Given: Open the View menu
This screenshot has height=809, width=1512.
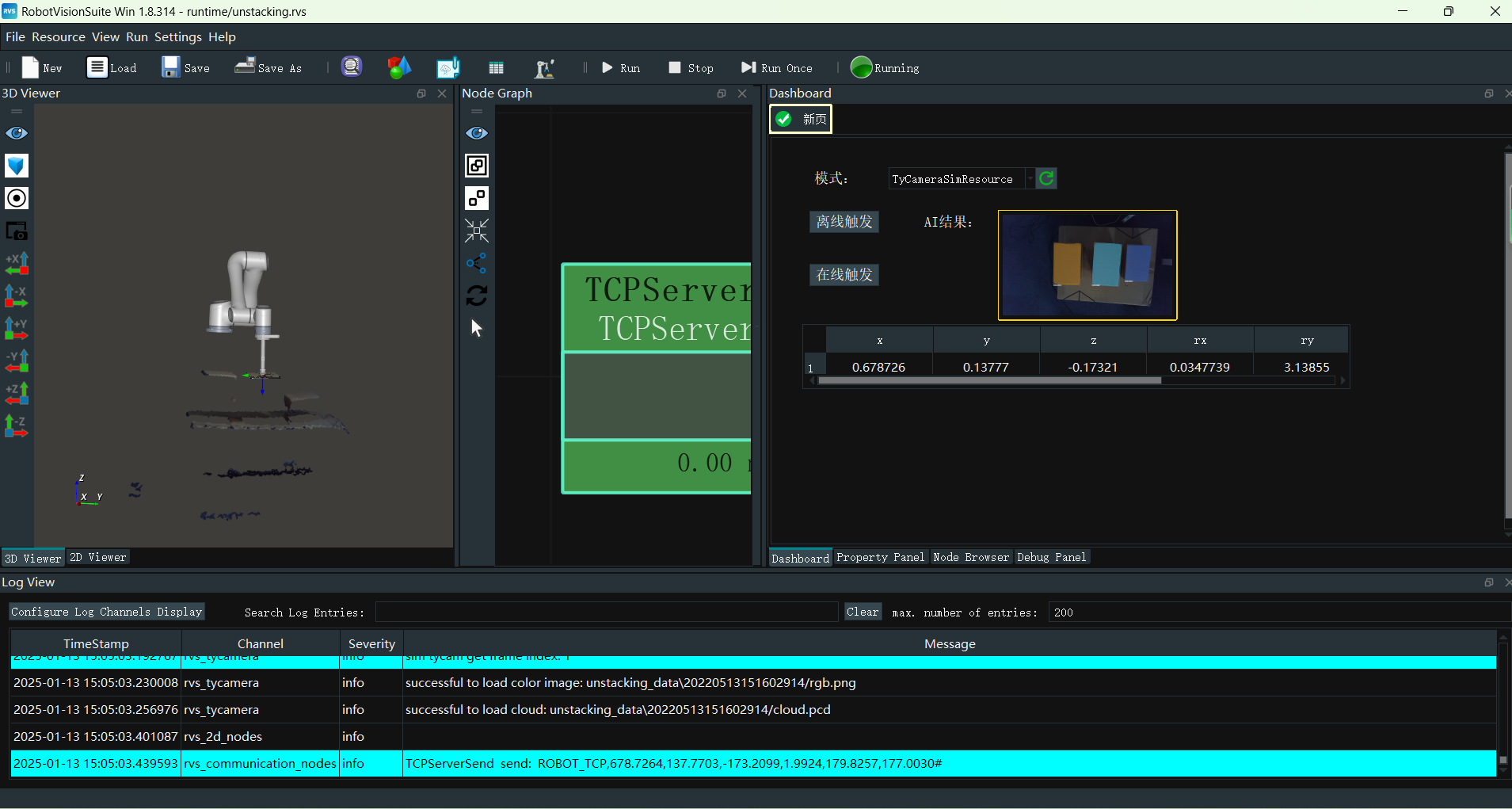Looking at the screenshot, I should tap(105, 37).
